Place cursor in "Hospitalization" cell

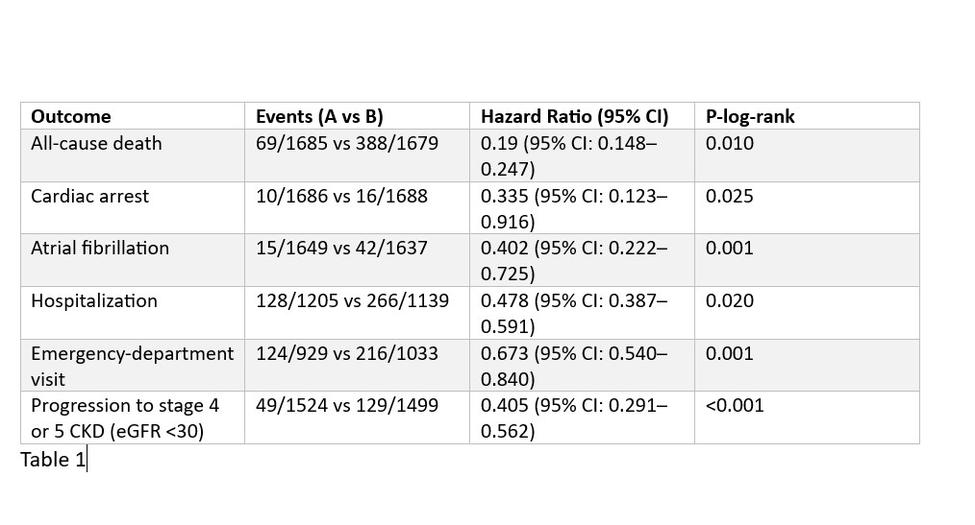point(94,301)
